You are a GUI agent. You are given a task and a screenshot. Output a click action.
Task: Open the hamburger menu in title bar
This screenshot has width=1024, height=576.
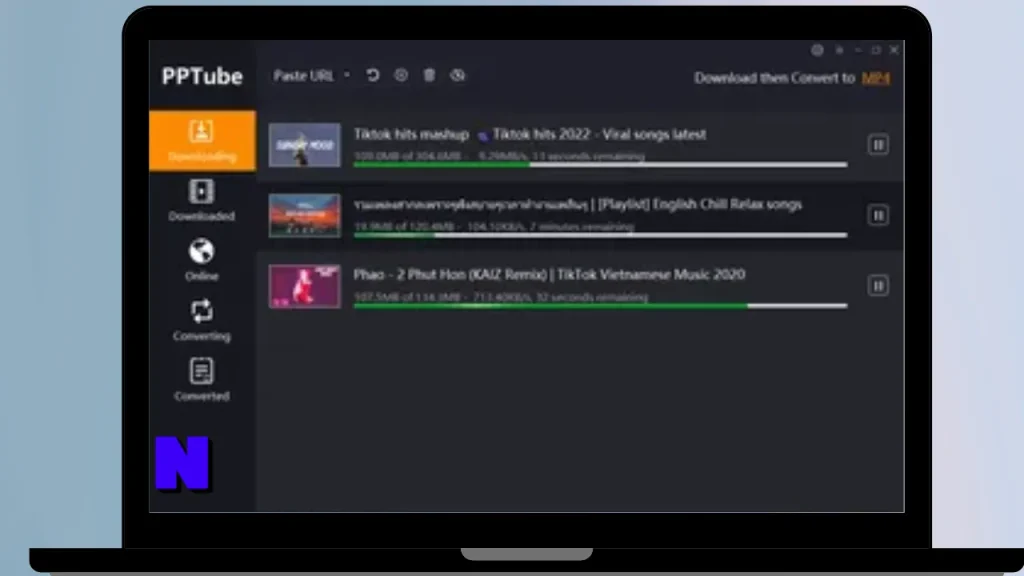pyautogui.click(x=839, y=50)
